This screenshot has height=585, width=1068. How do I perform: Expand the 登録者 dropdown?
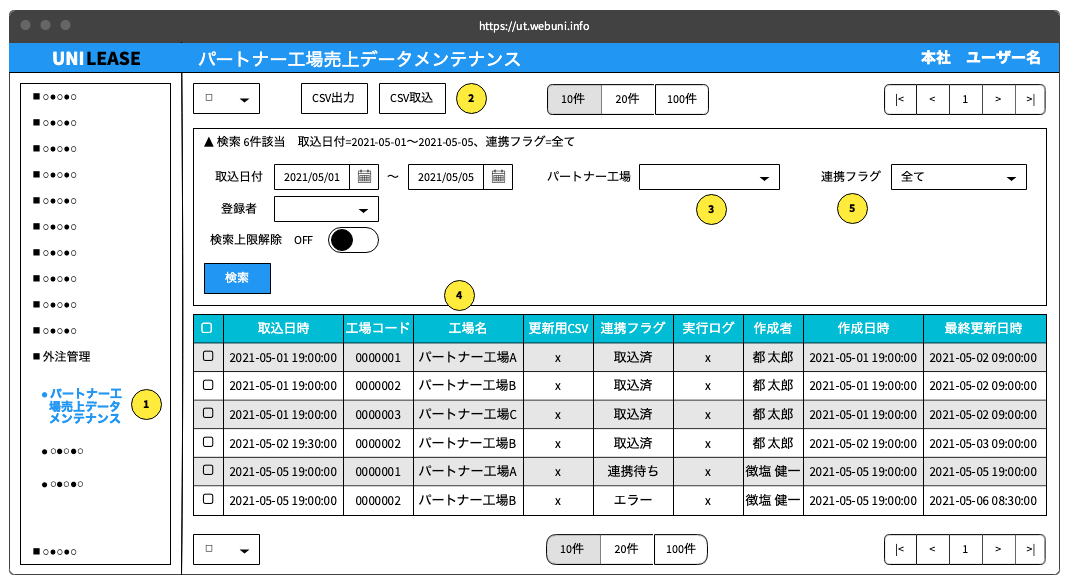(326, 209)
